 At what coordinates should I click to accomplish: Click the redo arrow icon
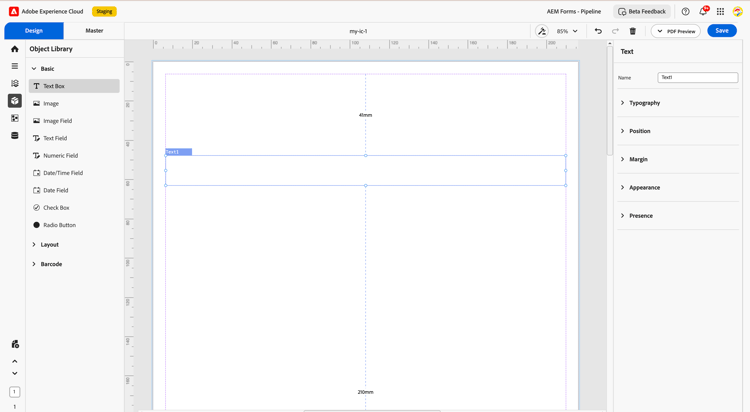tap(615, 31)
